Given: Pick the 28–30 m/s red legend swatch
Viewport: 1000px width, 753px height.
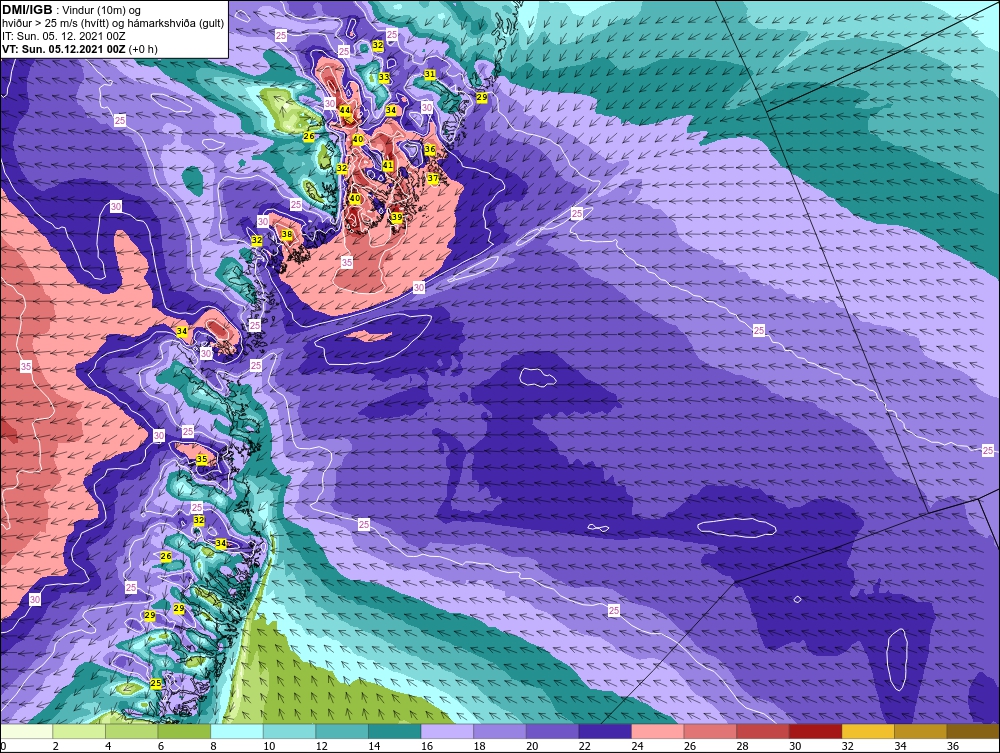Looking at the screenshot, I should click(x=763, y=731).
